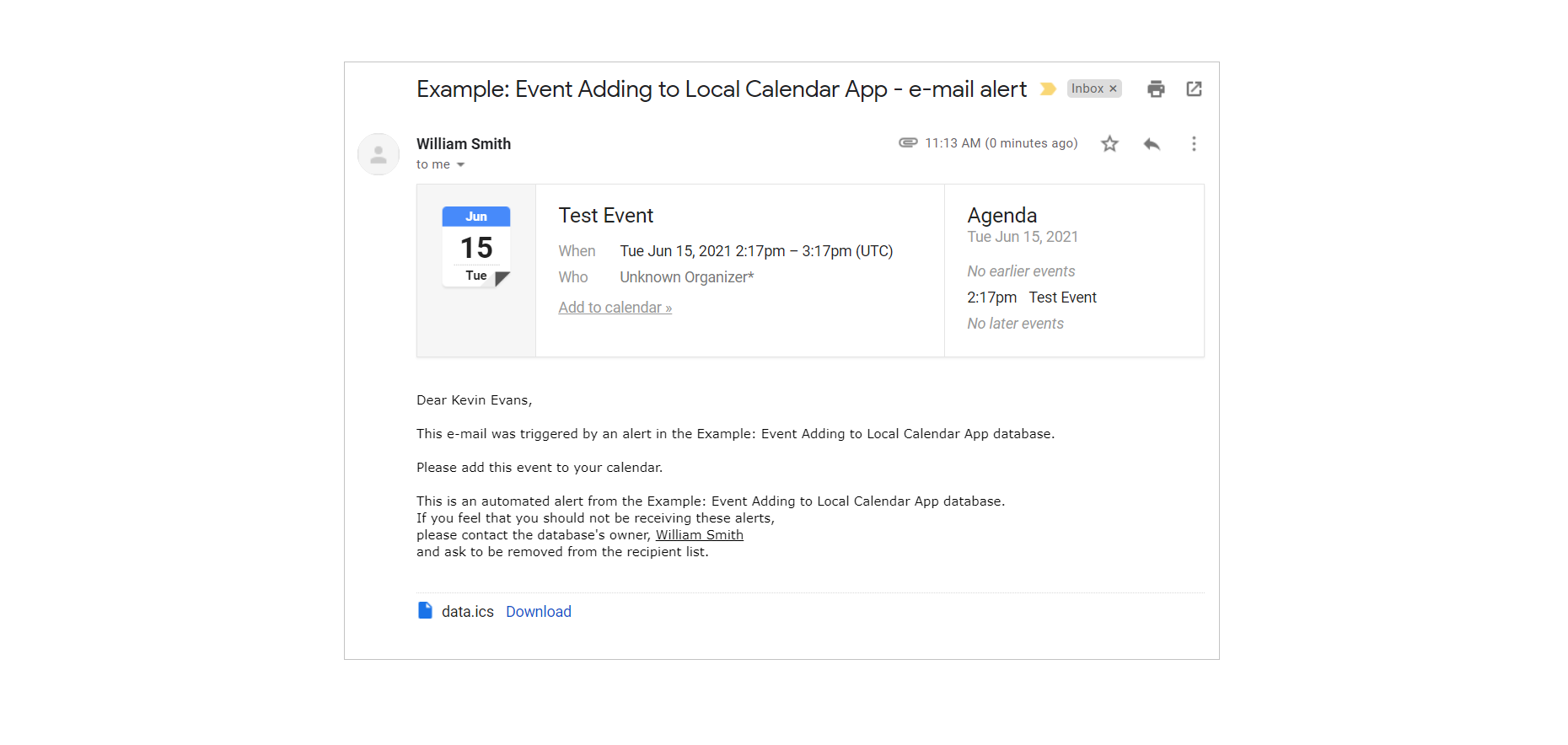Click the William Smith link in body
This screenshot has width=1568, height=745.
700,535
